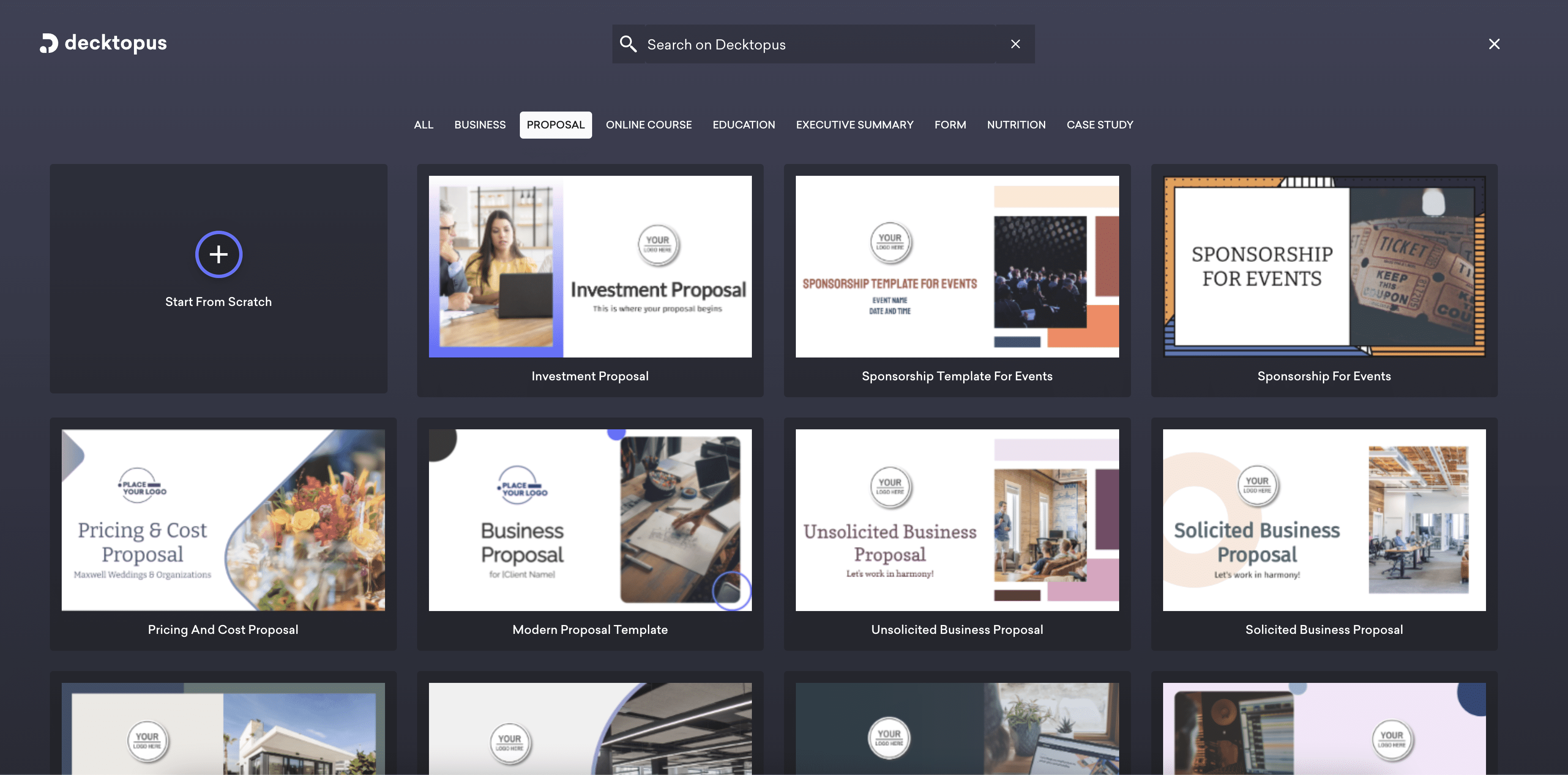Image resolution: width=1568 pixels, height=775 pixels.
Task: Toggle the EDUCATION filter tab
Action: tap(744, 124)
